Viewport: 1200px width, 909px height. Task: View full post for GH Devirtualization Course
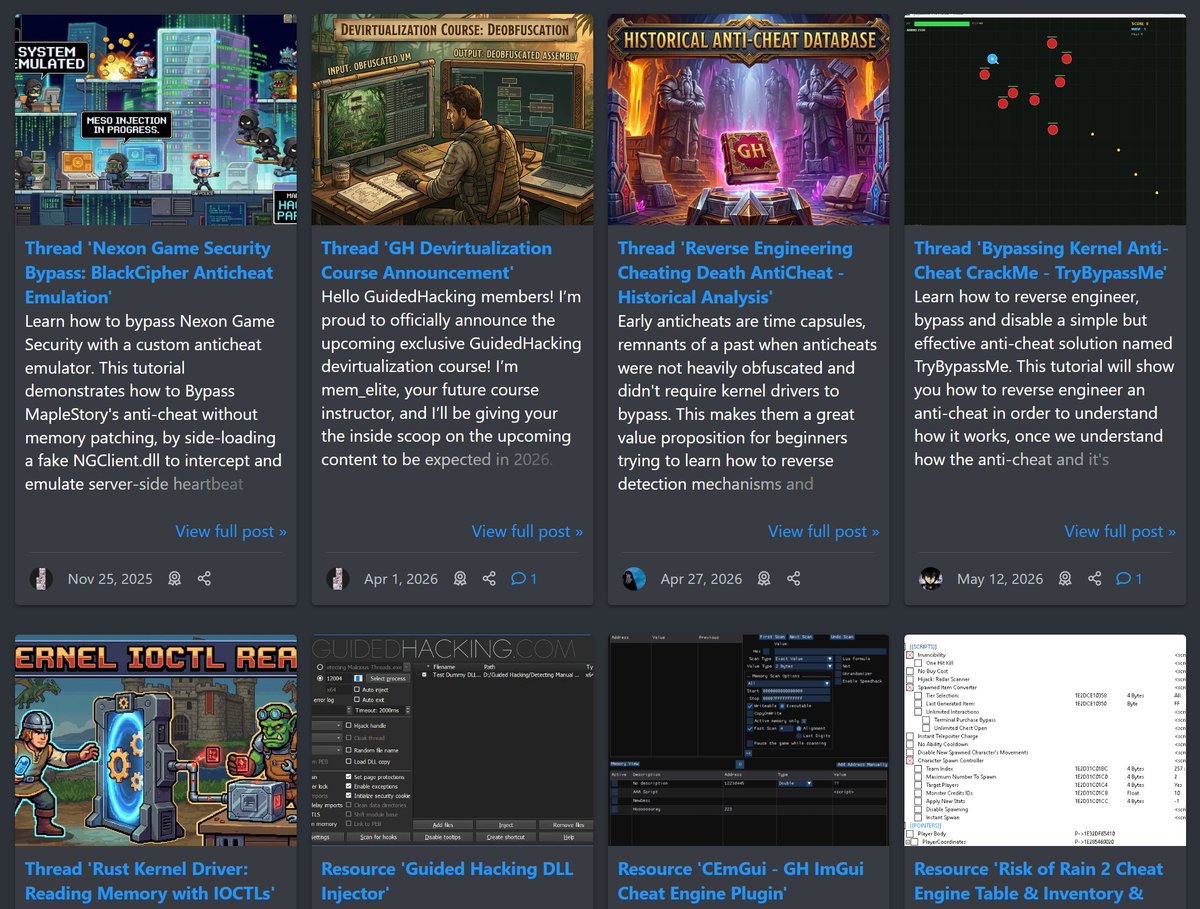[527, 532]
